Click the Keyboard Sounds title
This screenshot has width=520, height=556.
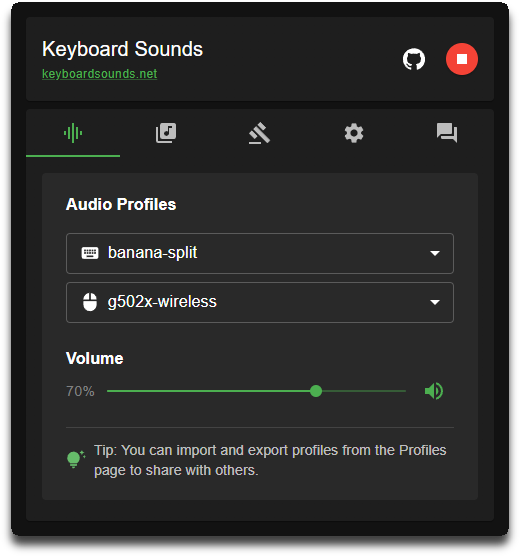tap(122, 49)
